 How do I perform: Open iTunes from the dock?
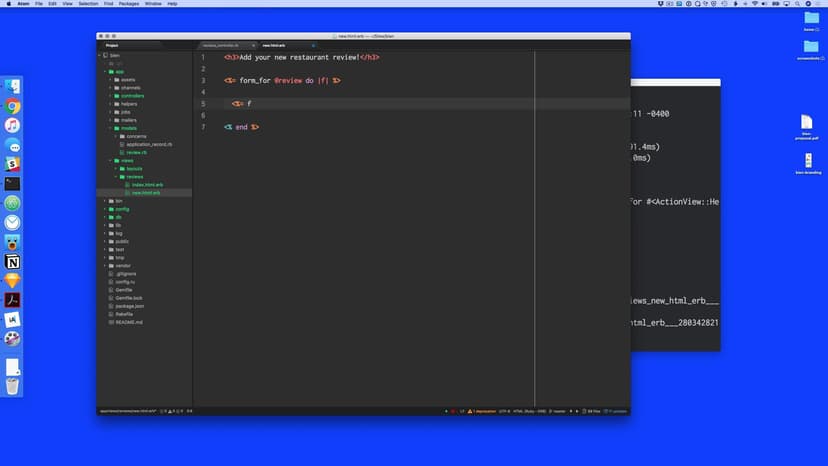[12, 126]
